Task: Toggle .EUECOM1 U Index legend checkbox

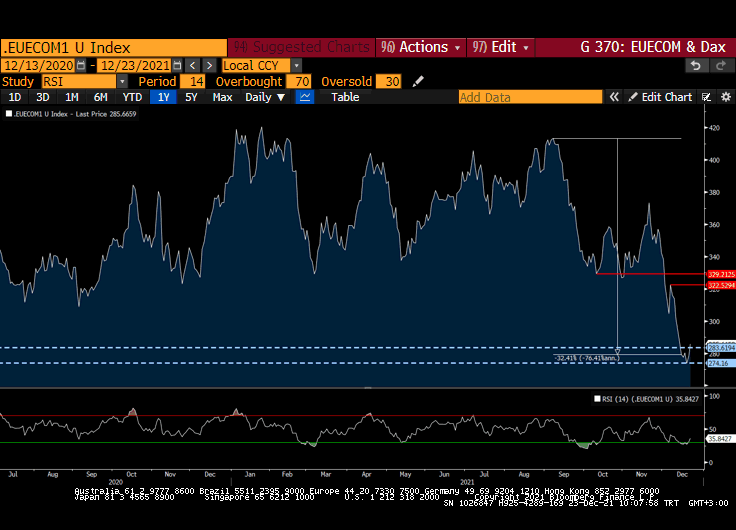Action: 8,114
